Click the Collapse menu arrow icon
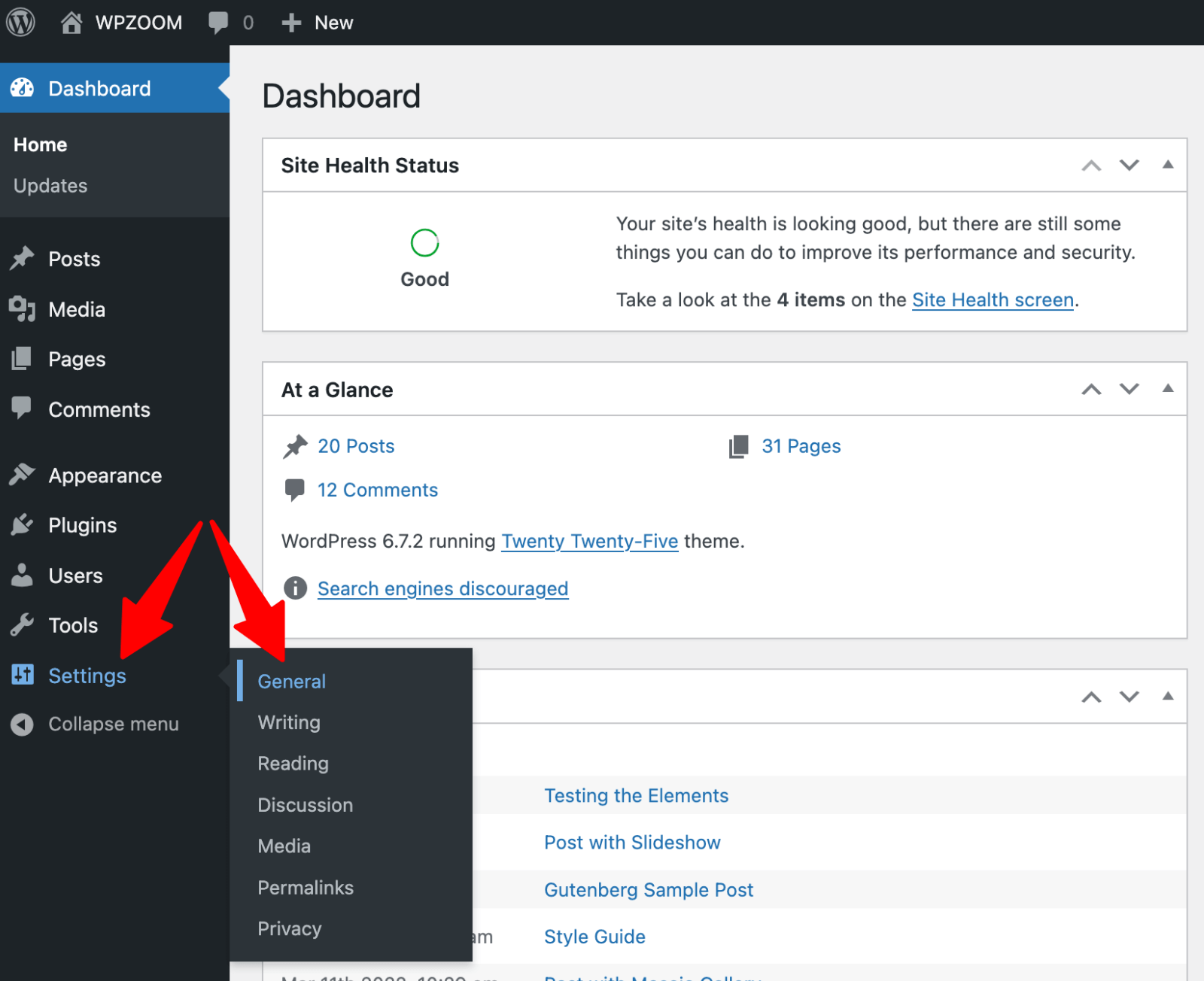 pos(23,724)
